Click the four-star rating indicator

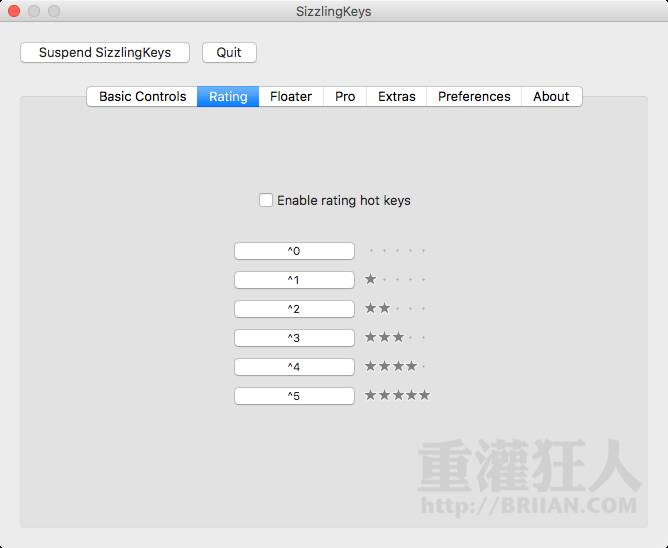coord(397,366)
